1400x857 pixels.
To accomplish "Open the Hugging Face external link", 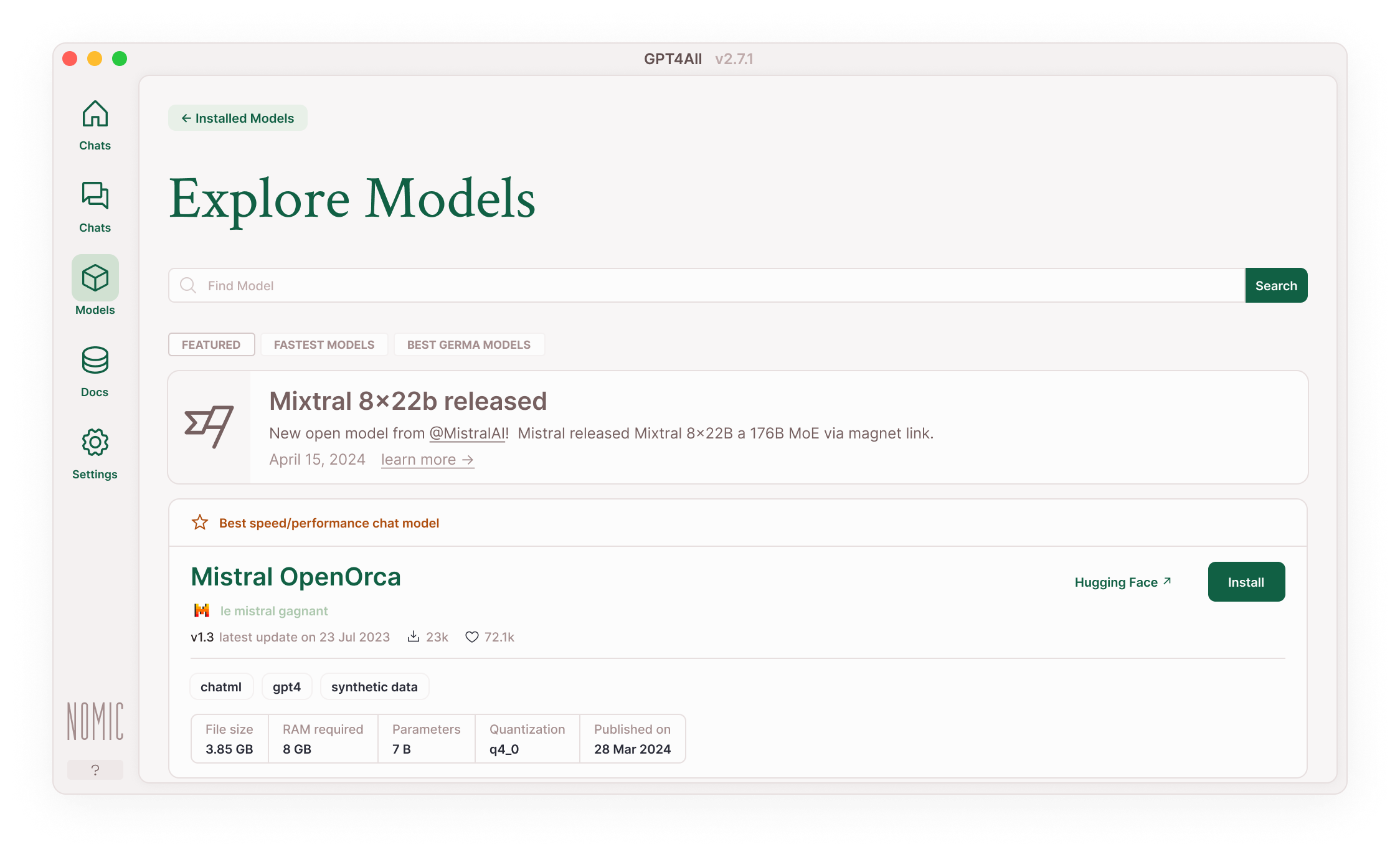I will 1123,582.
